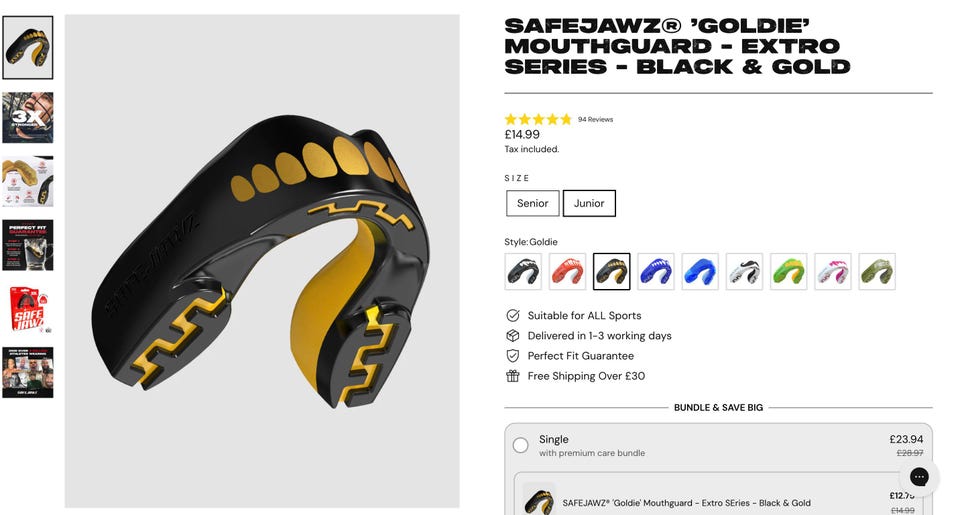Open the 94 Reviews link
Viewport: 960px width, 515px height.
tap(595, 119)
